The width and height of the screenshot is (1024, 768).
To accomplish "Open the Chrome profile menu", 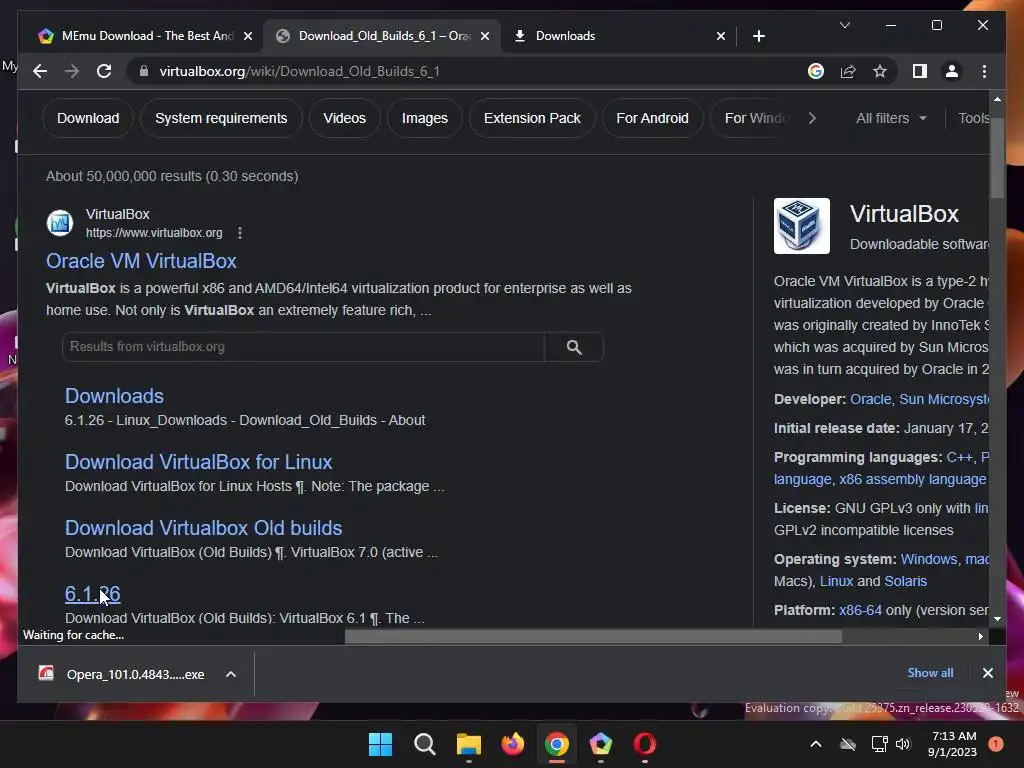I will pyautogui.click(x=952, y=71).
